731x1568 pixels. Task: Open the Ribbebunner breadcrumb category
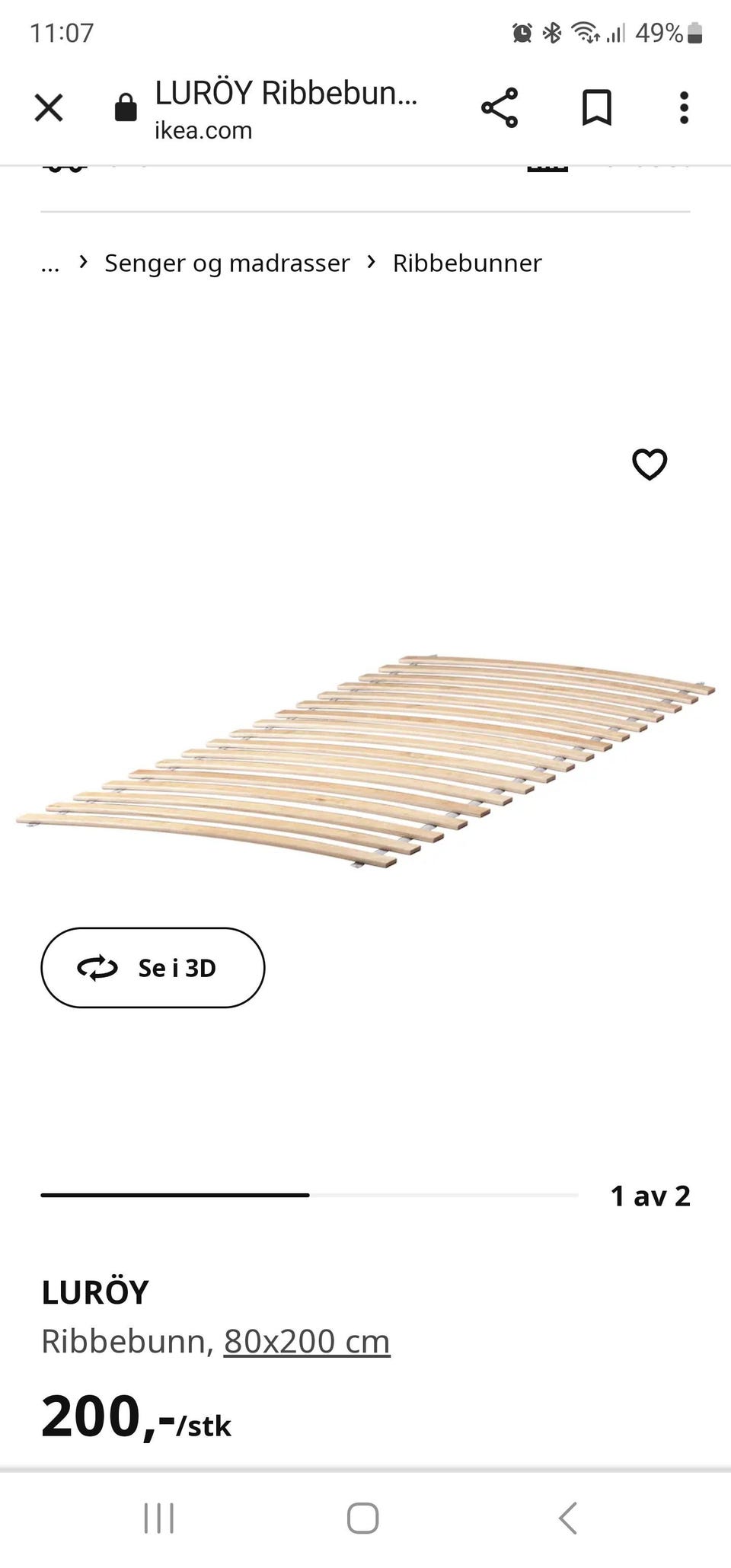click(467, 263)
